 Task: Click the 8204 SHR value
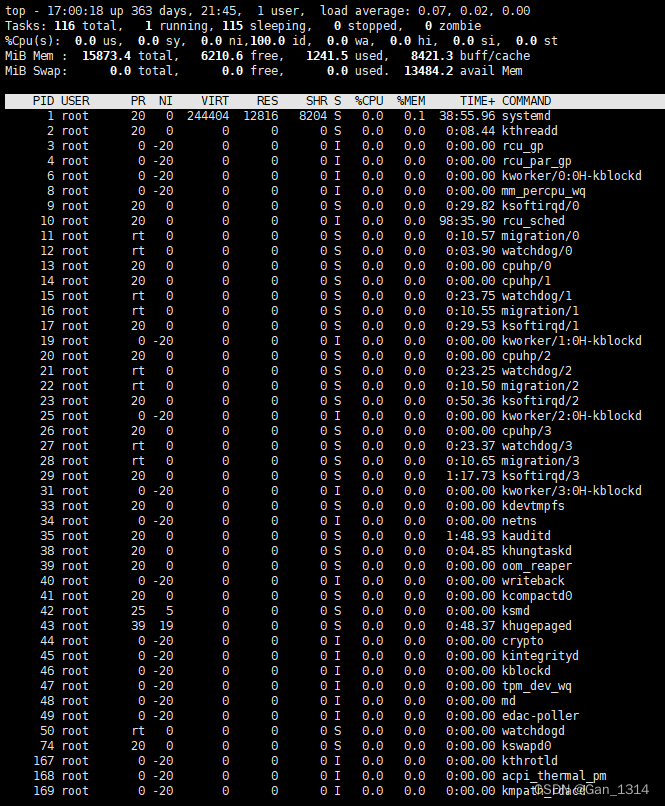tap(313, 116)
